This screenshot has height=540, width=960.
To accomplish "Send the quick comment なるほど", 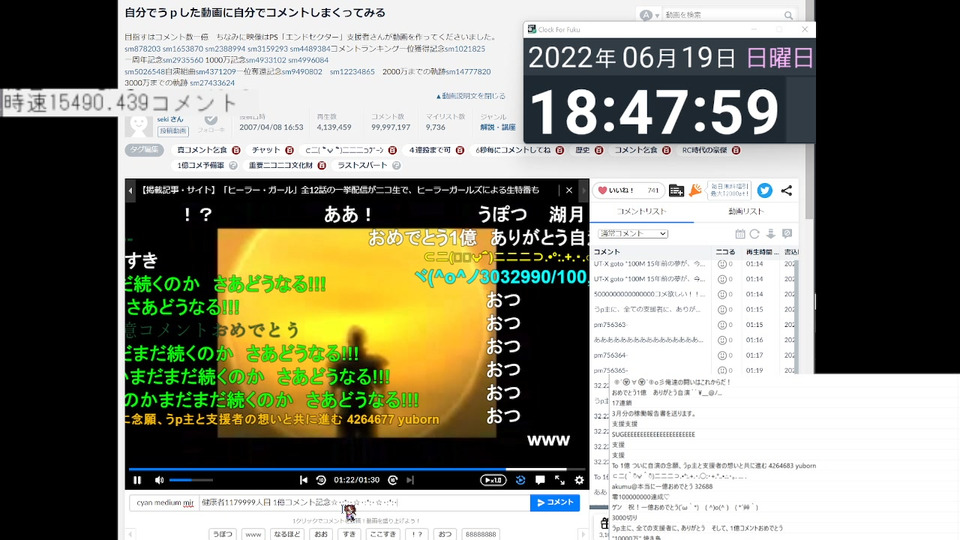I will 287,534.
